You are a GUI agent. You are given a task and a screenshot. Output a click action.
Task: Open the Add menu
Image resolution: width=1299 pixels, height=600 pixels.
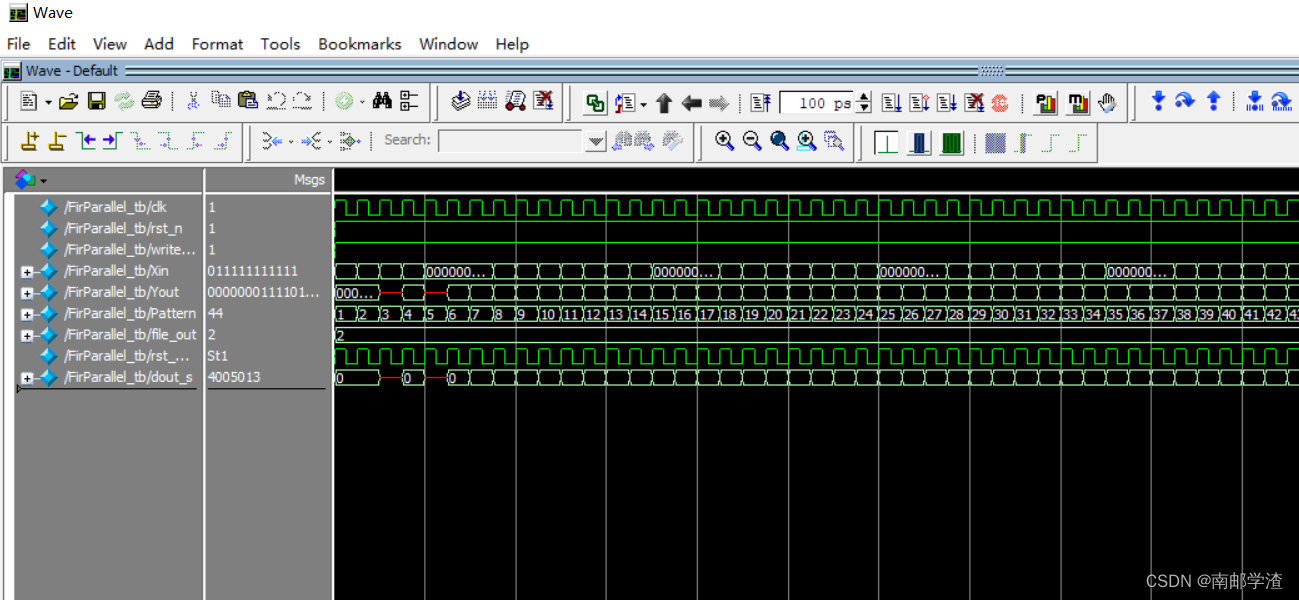point(159,44)
